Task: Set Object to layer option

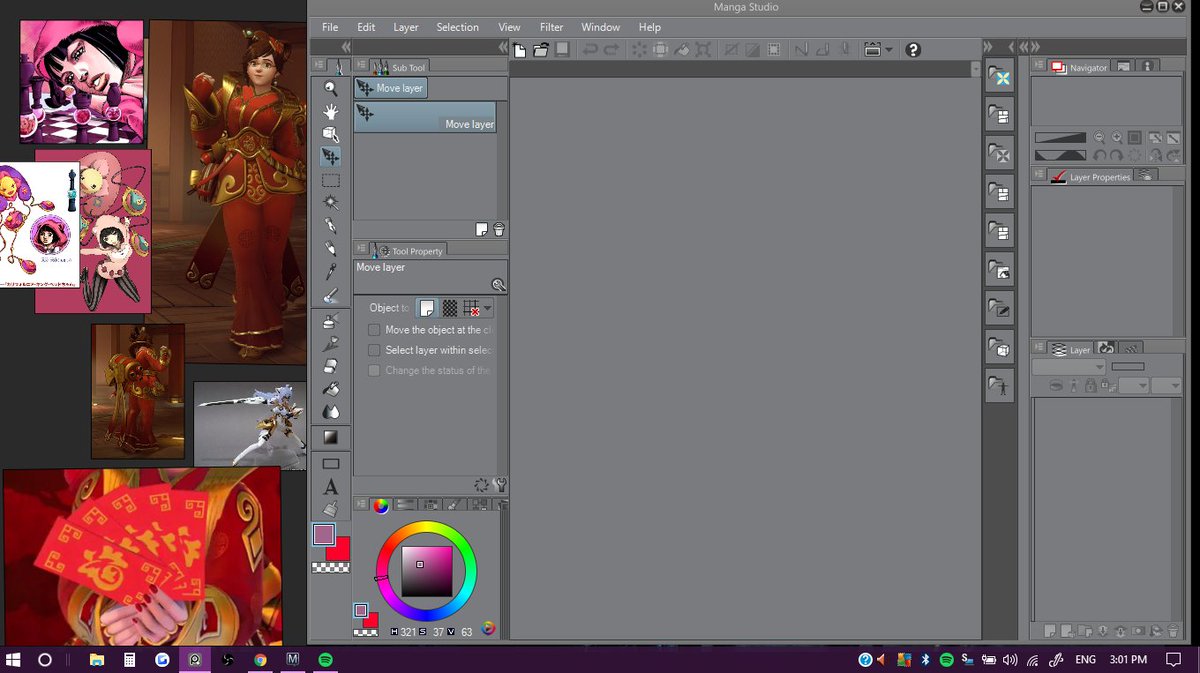Action: [x=427, y=308]
